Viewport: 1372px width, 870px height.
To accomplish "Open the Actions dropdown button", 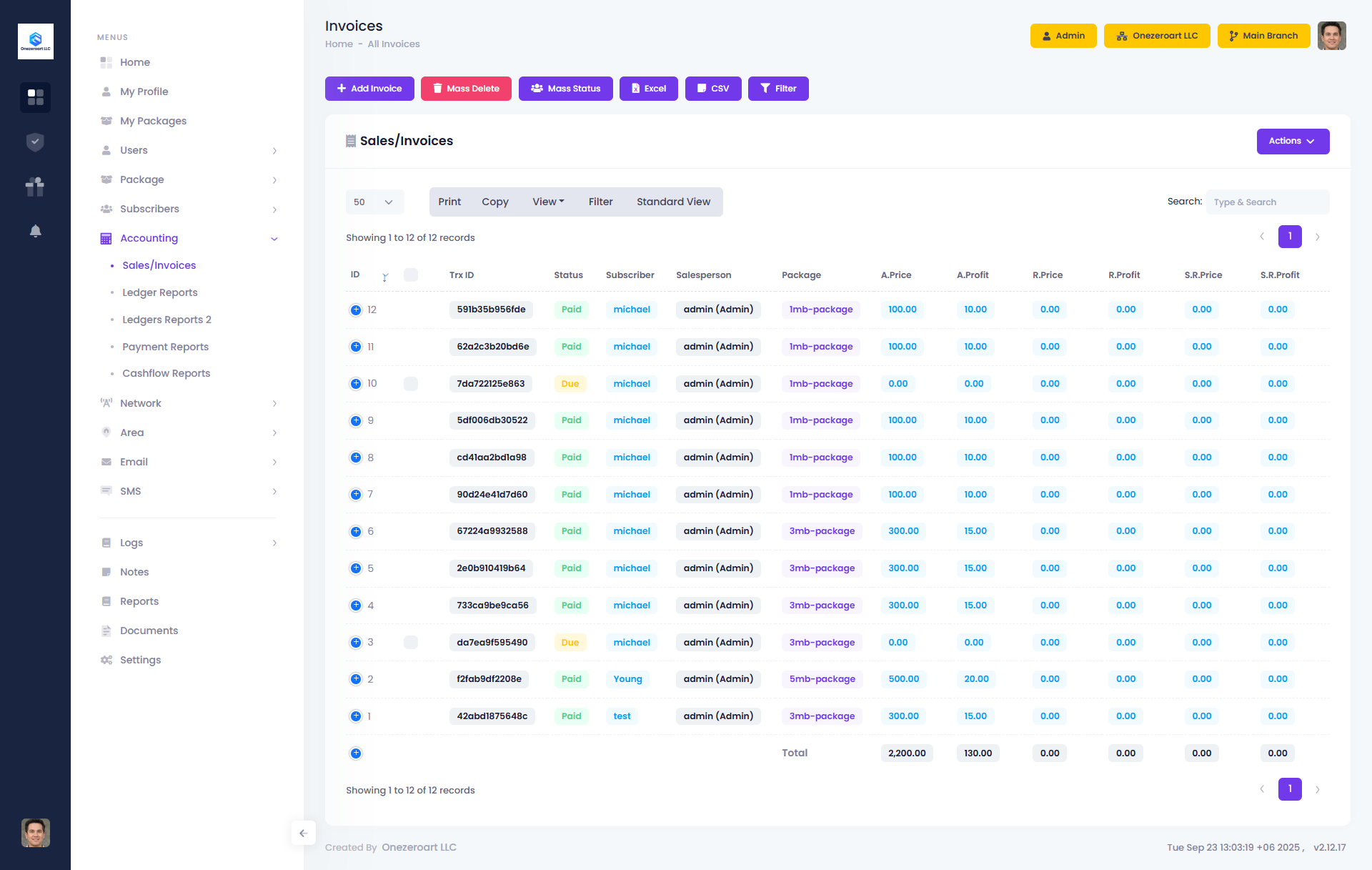I will click(x=1292, y=142).
